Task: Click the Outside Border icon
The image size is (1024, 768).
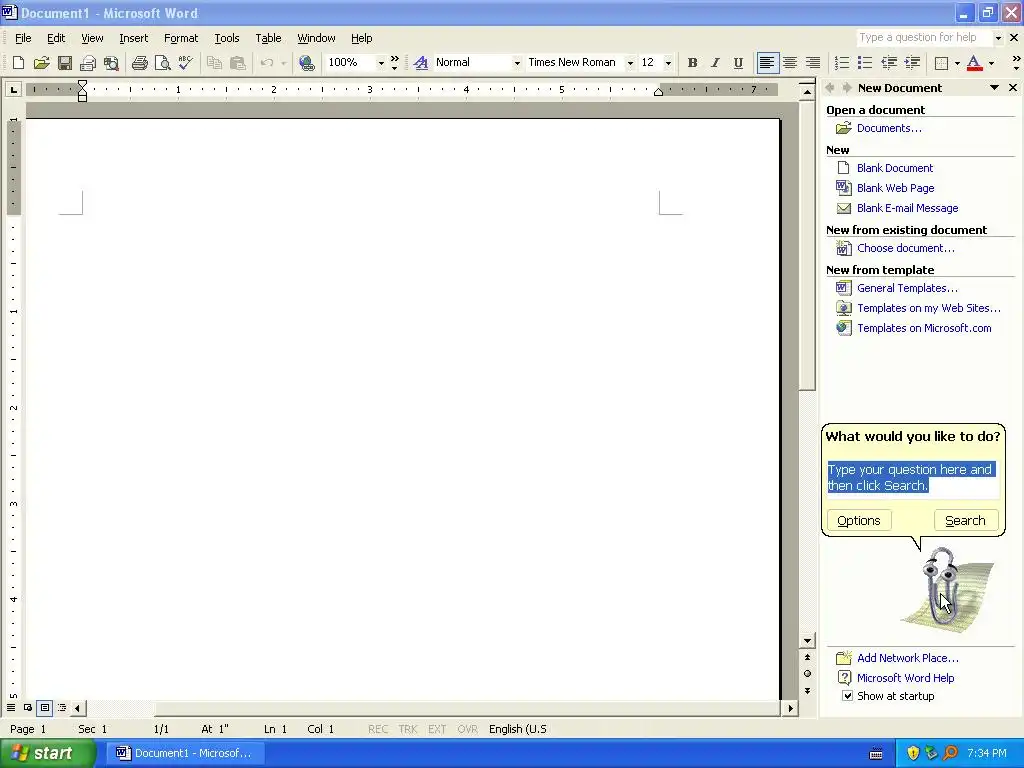Action: click(x=941, y=63)
